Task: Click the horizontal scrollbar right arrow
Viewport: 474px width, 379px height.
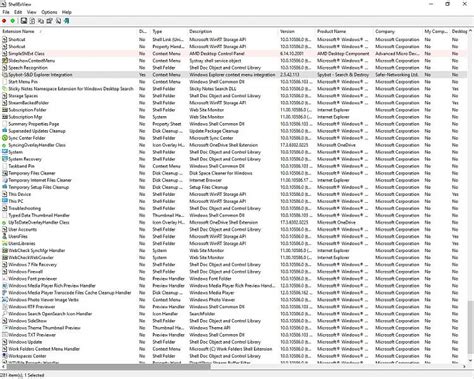Action: click(x=465, y=367)
